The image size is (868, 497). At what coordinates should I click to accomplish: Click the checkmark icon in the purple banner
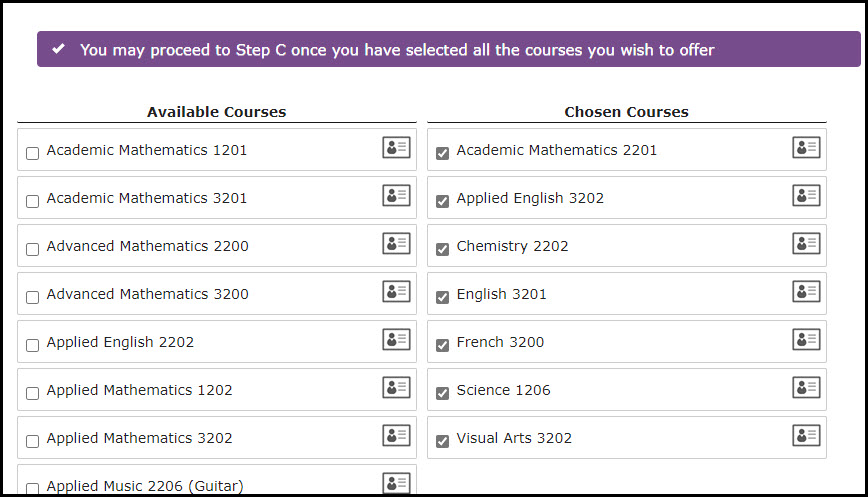(58, 49)
